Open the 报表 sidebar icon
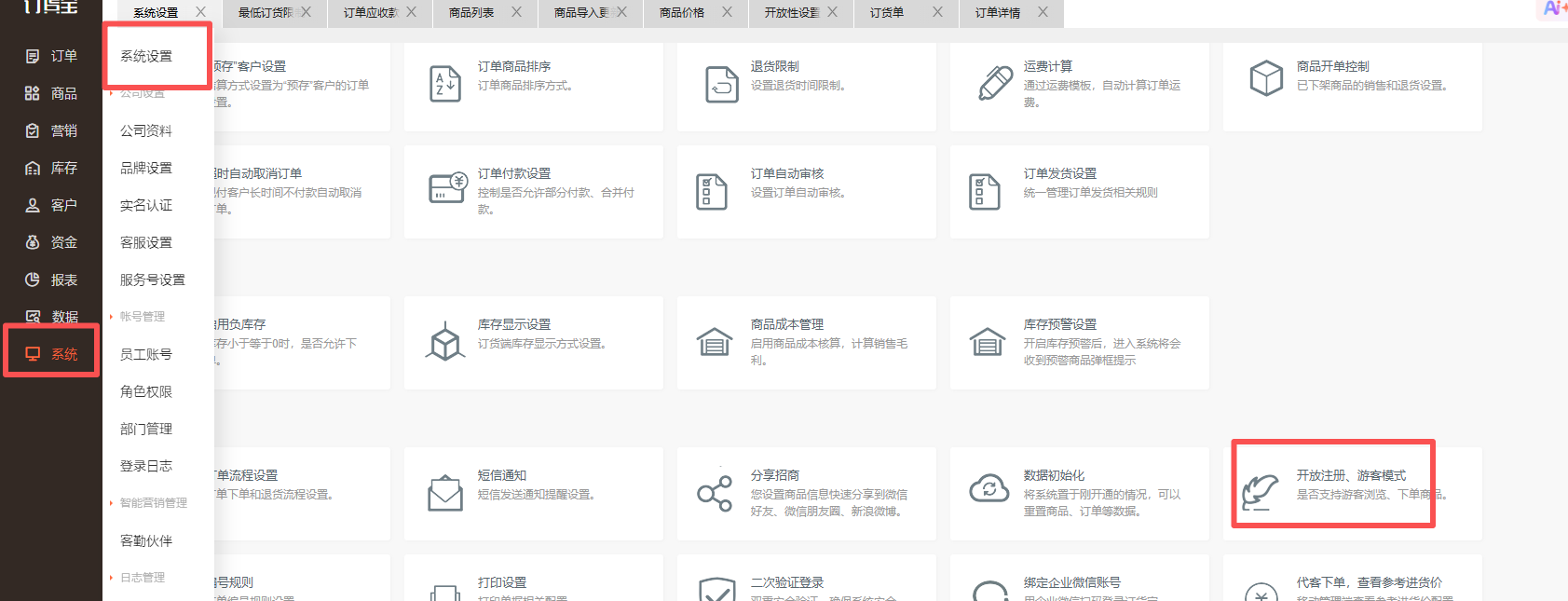The height and width of the screenshot is (601, 1568). 33,280
